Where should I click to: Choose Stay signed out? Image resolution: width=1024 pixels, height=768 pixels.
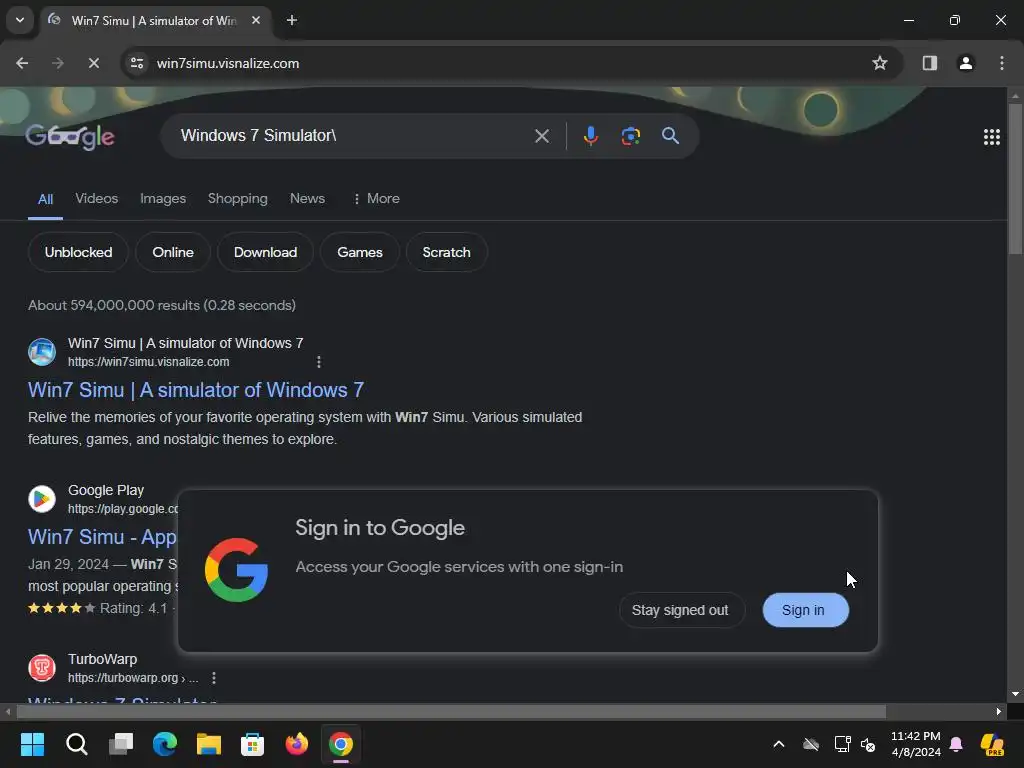click(x=680, y=610)
